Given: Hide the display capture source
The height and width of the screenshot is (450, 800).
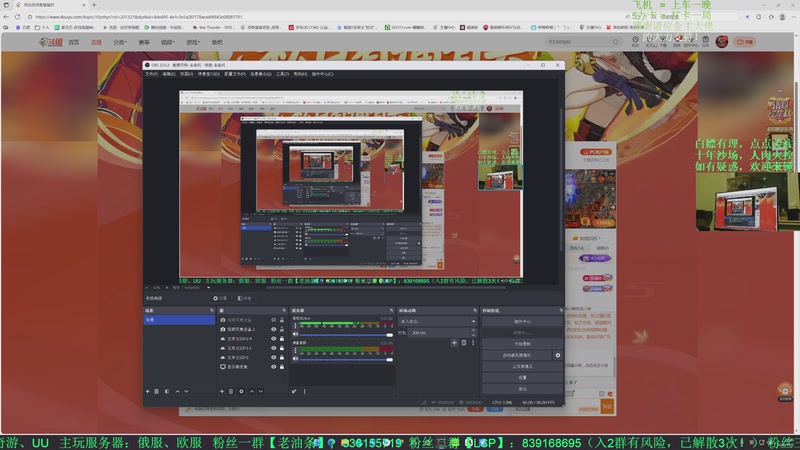Looking at the screenshot, I should 273,367.
